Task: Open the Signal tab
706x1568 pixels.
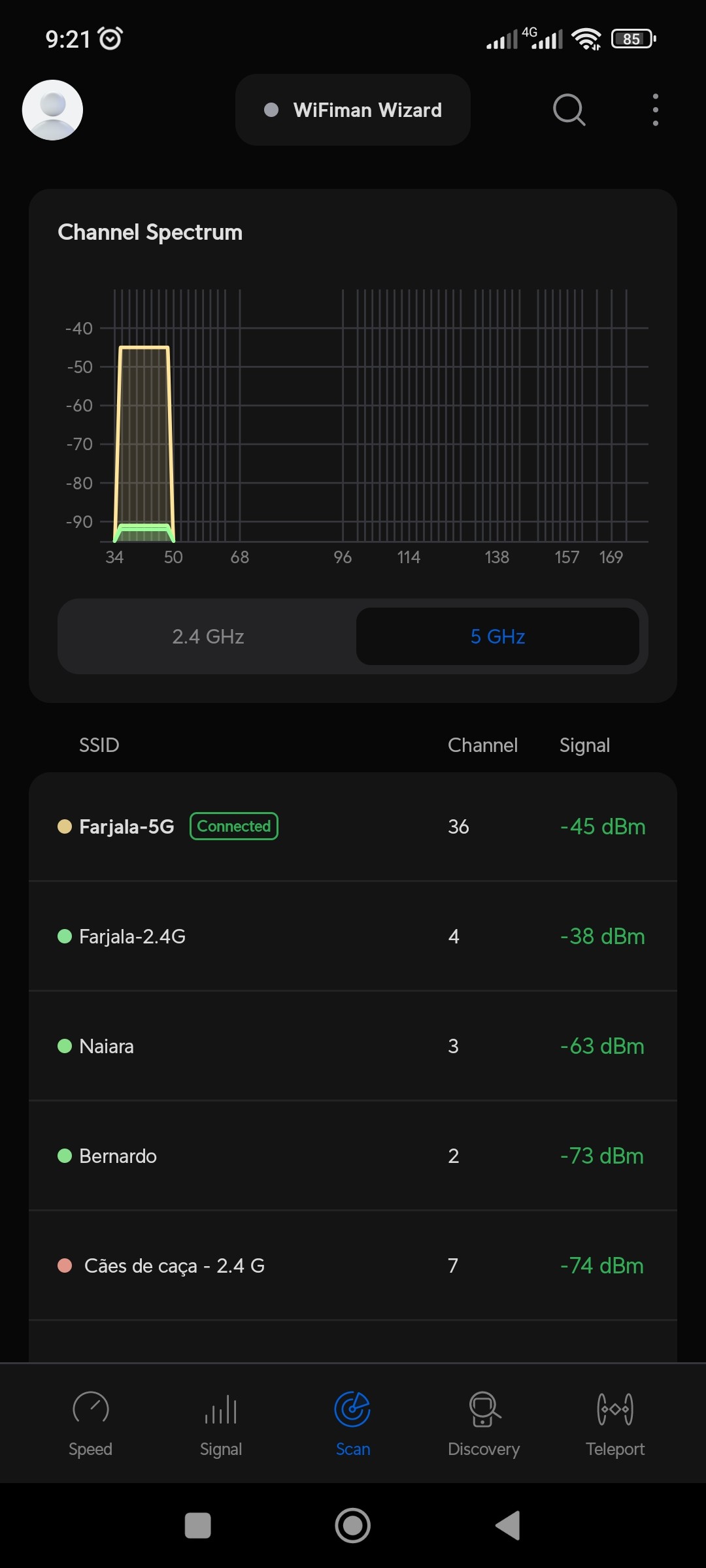Action: (221, 1422)
